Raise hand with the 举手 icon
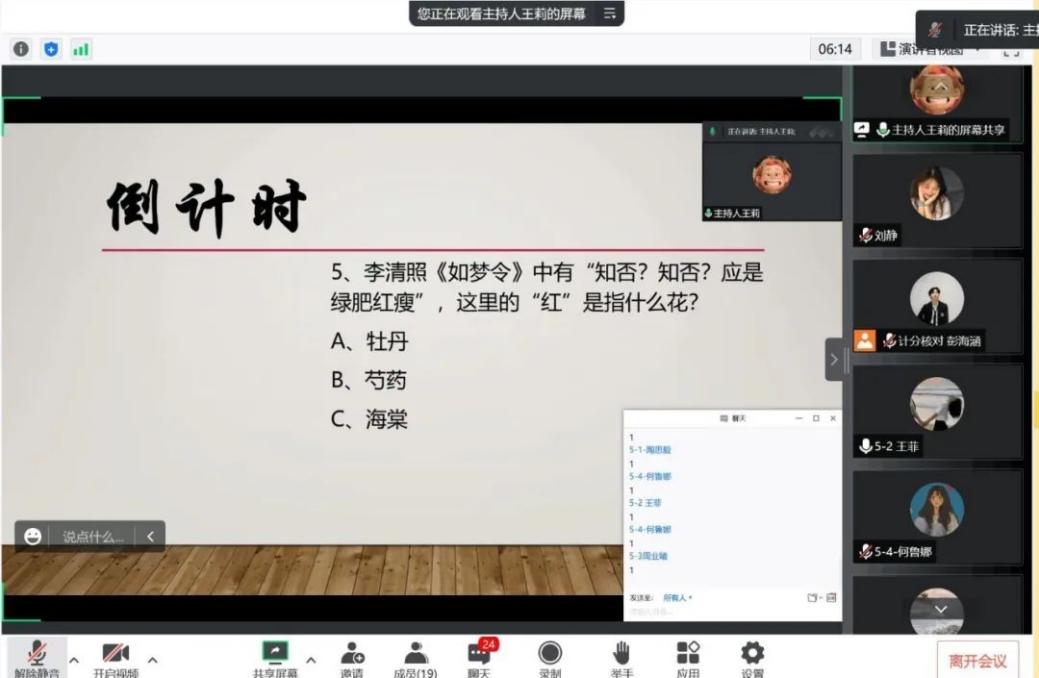The height and width of the screenshot is (678, 1039). [x=621, y=657]
